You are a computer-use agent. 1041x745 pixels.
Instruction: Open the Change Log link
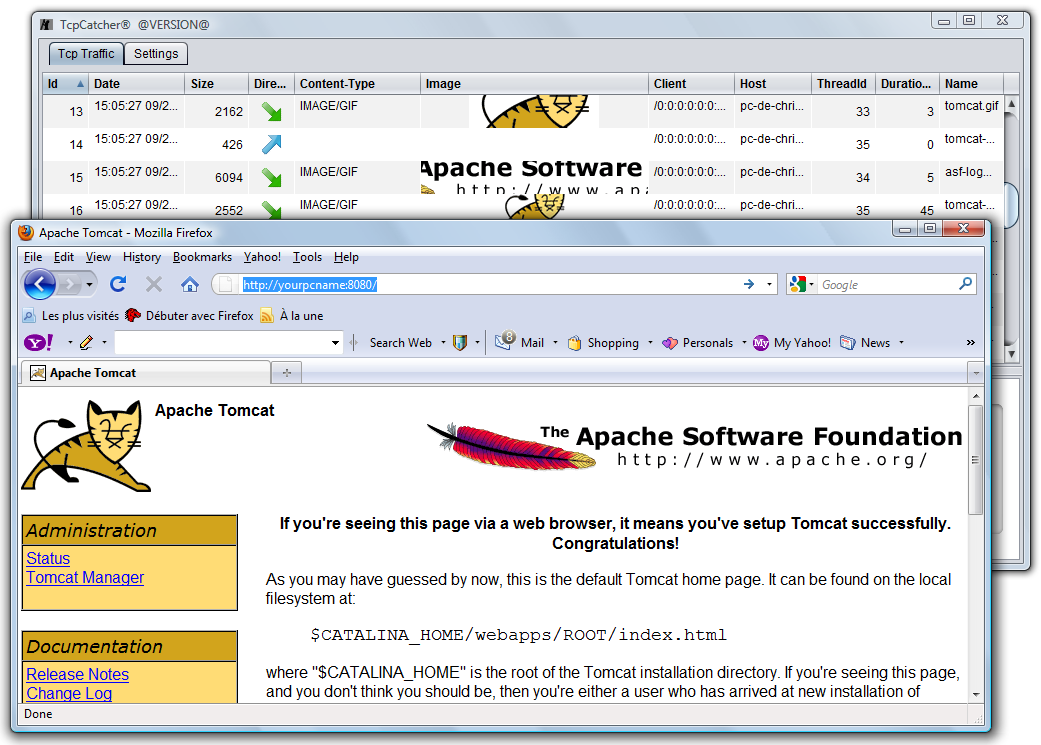(69, 693)
